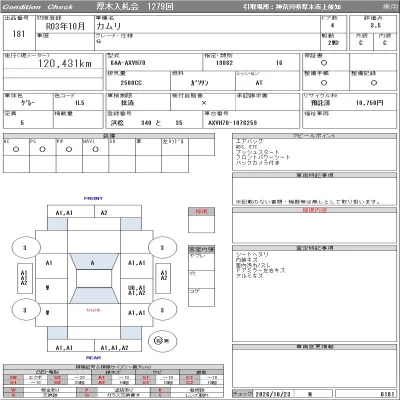Screen dimensions: 400x400
Task: Select windshield damage mark 'A'
Action: point(92,263)
